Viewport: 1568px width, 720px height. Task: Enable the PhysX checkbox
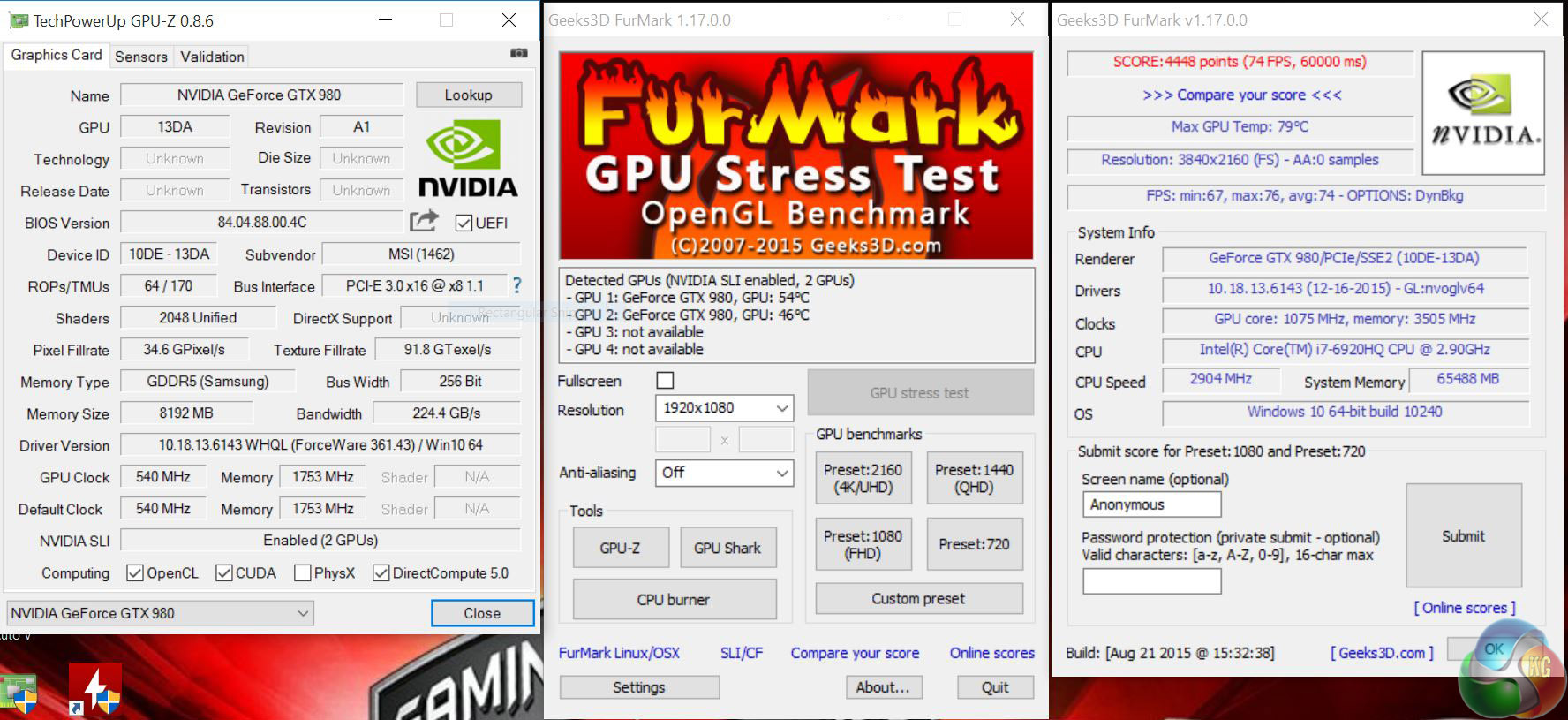pyautogui.click(x=303, y=572)
